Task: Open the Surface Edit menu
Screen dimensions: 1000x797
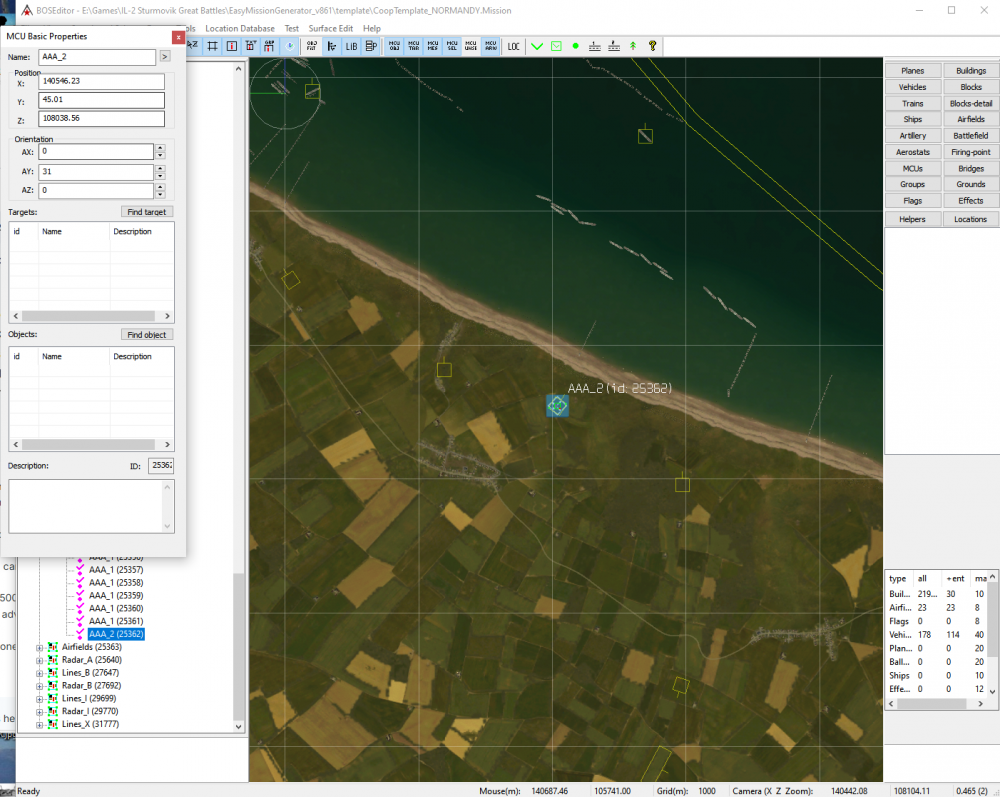Action: point(330,29)
